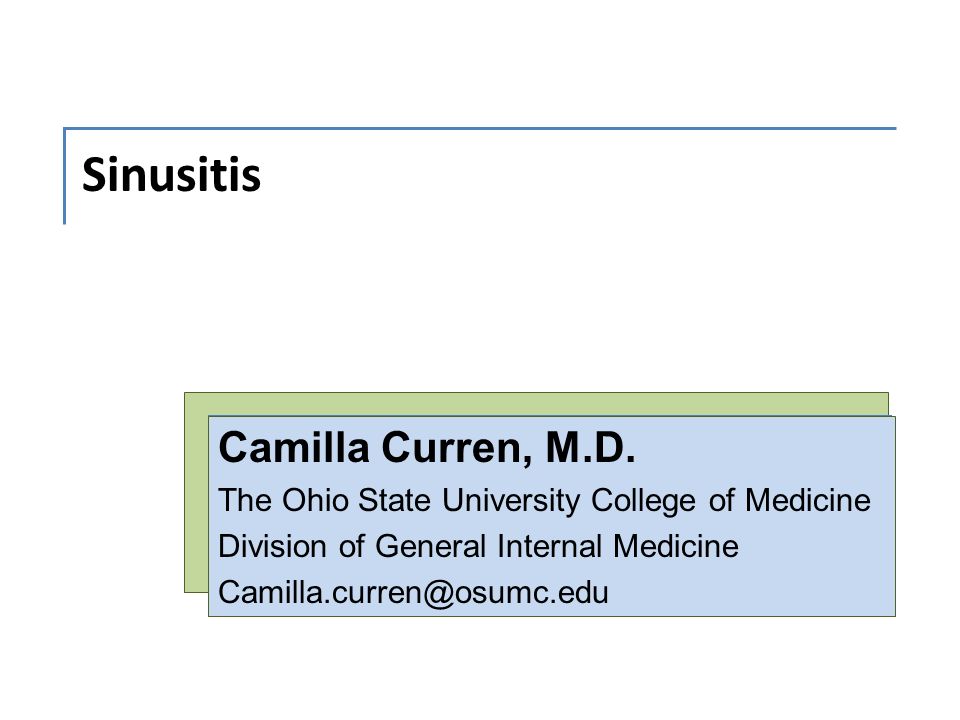The width and height of the screenshot is (960, 720).
Task: Select the vertical blue line beside Sinusitis
Action: click(x=64, y=176)
